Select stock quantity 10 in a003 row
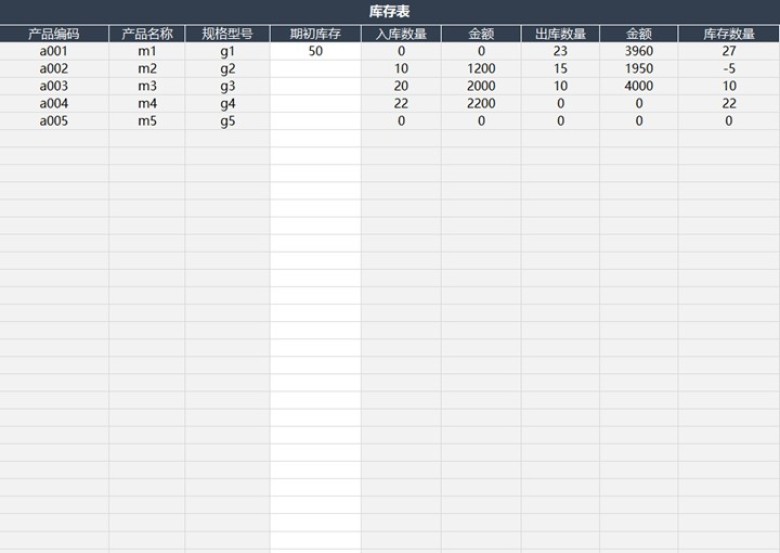The image size is (780, 553). pyautogui.click(x=729, y=86)
